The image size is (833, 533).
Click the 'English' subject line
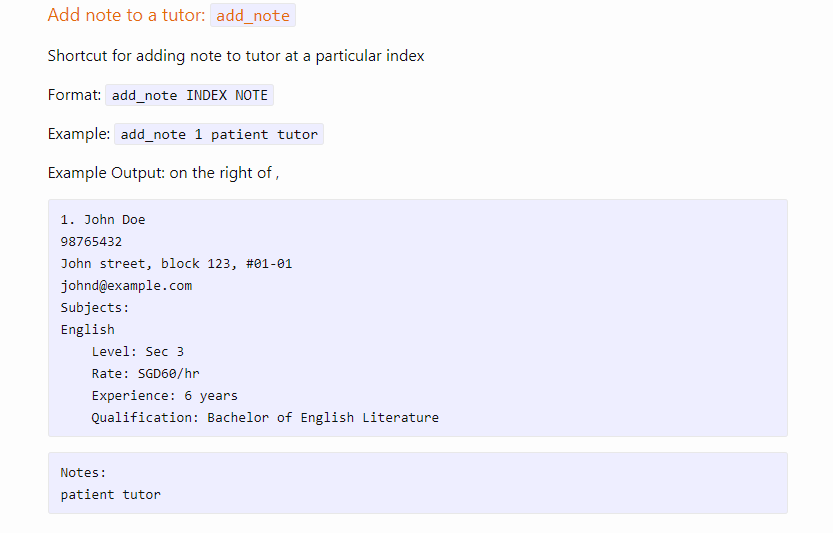click(88, 329)
